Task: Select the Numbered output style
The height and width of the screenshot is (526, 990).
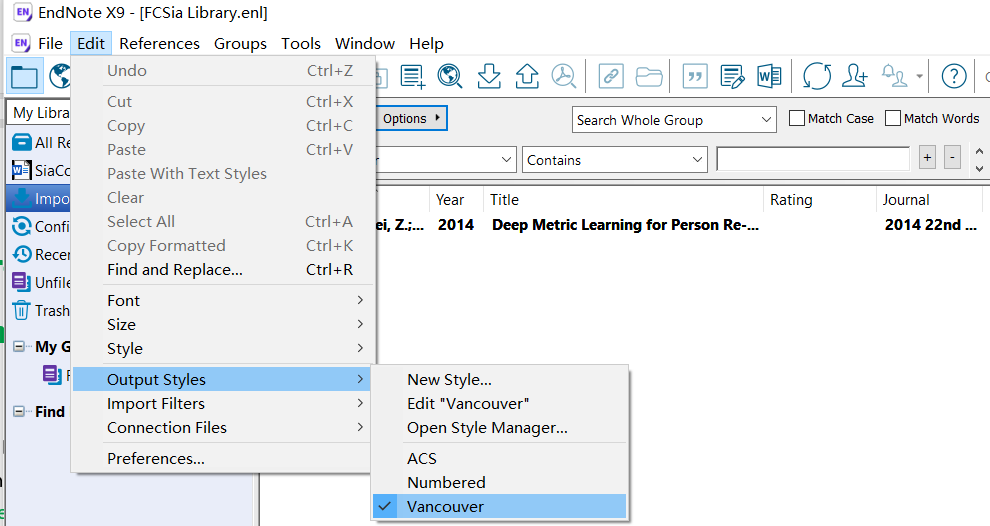Action: click(x=499, y=482)
